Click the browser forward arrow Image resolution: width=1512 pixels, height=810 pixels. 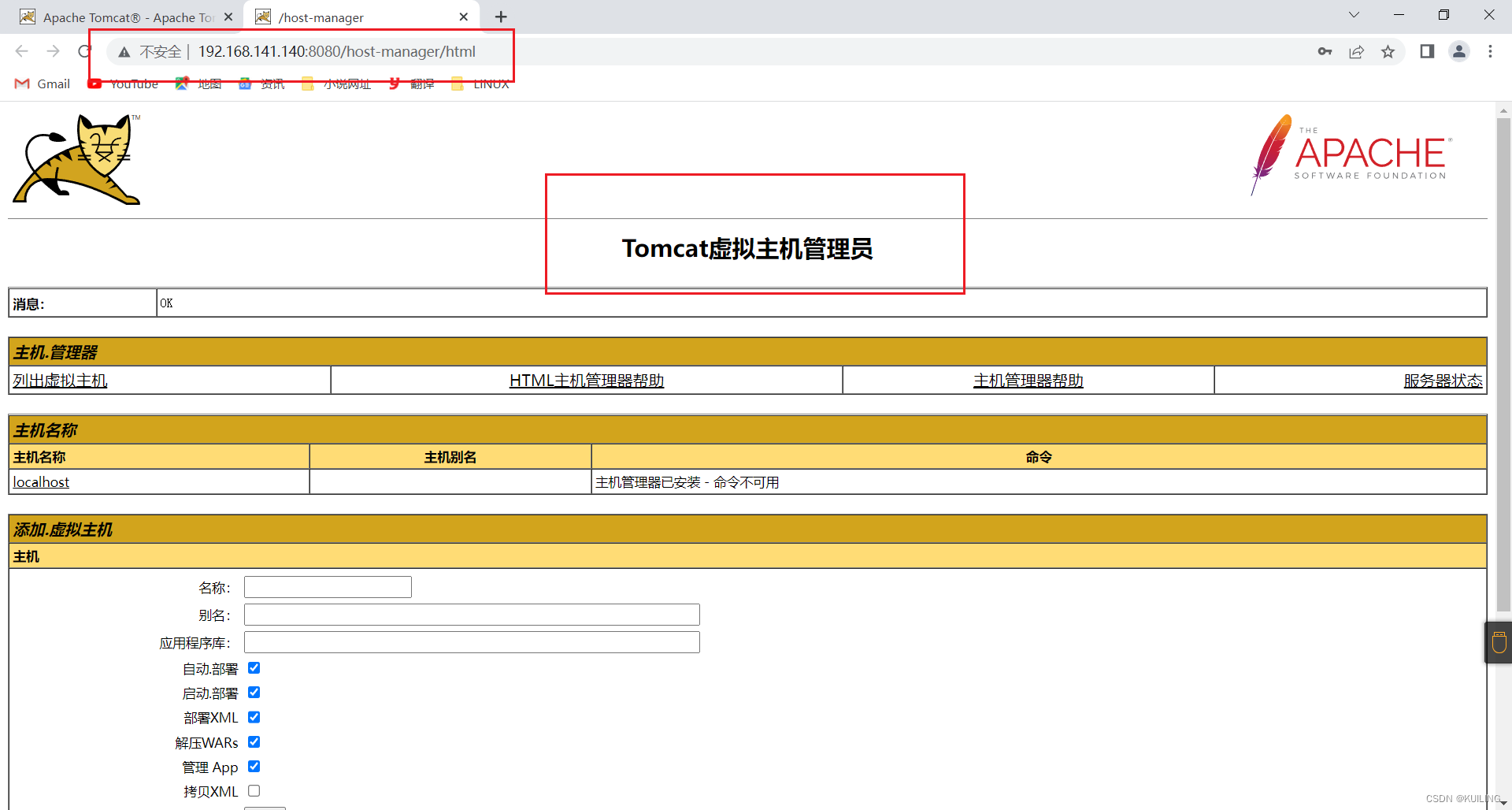[53, 51]
